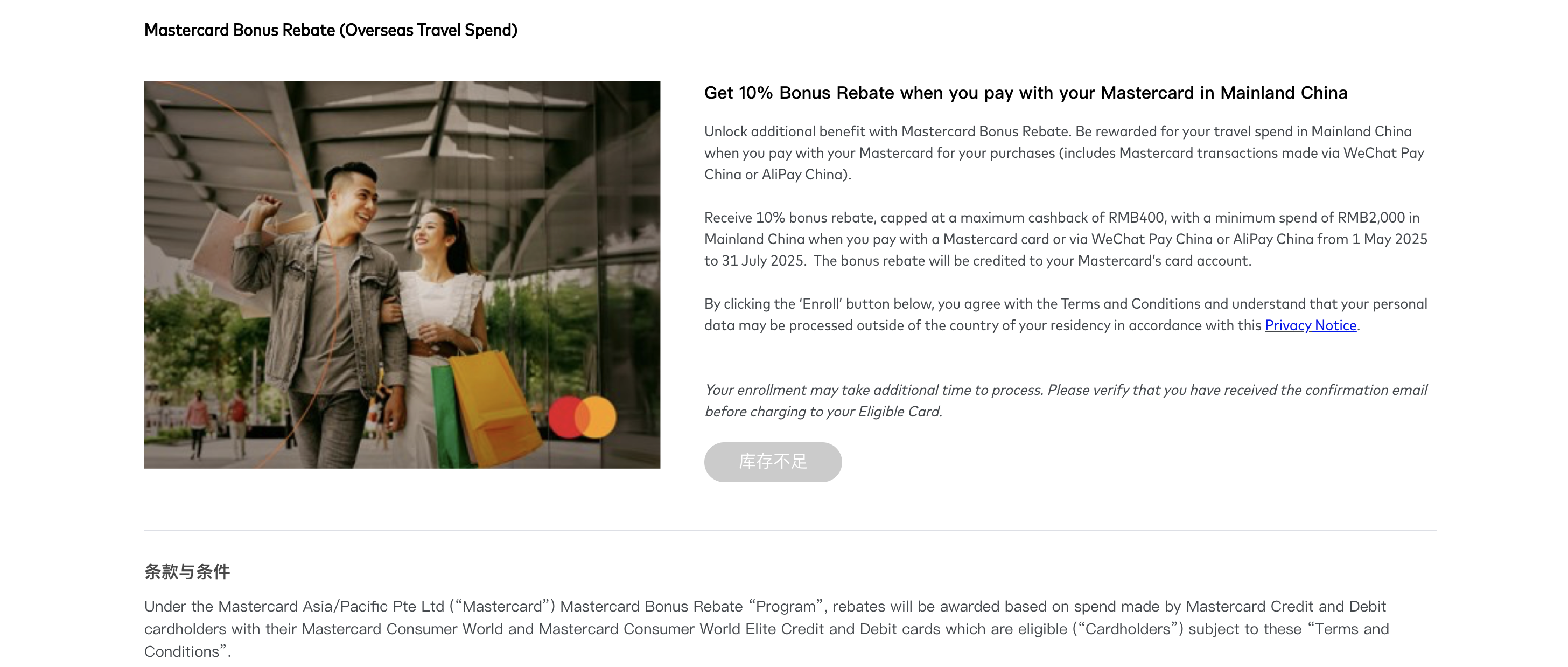Click the Unlock additional benefit paragraph
The width and height of the screenshot is (1568, 667).
click(x=1063, y=153)
